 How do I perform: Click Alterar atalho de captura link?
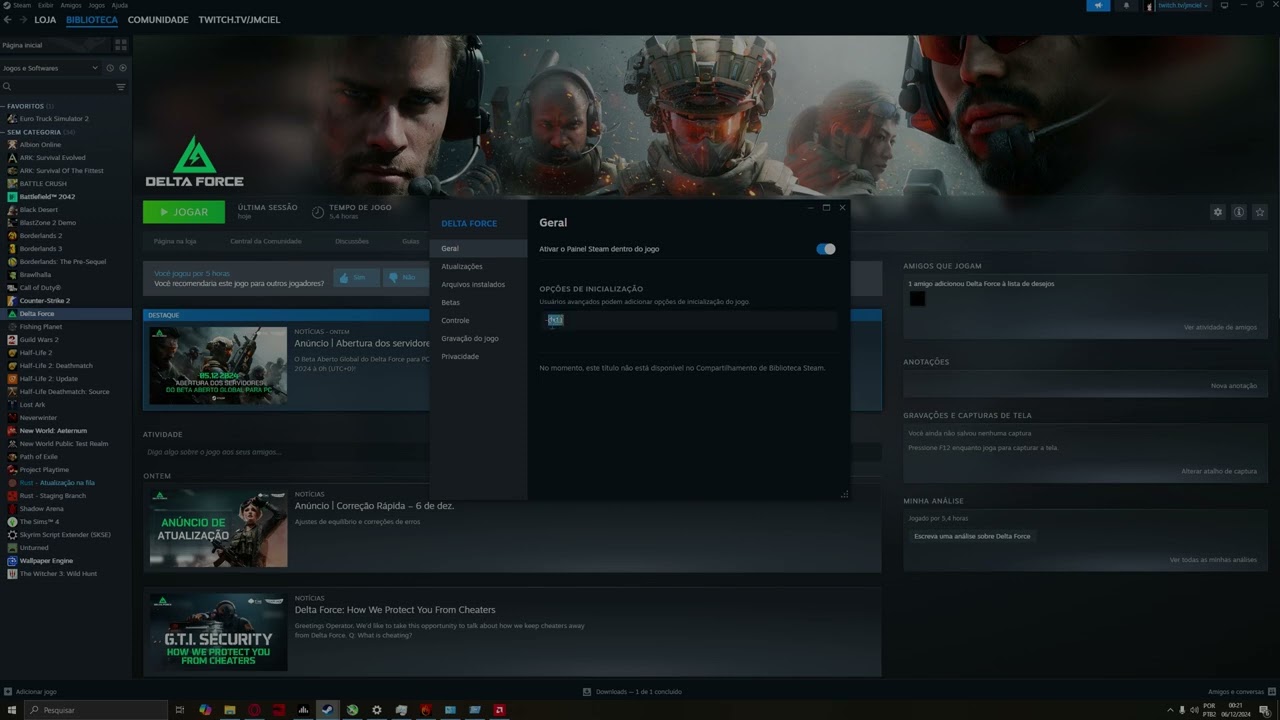[1219, 471]
